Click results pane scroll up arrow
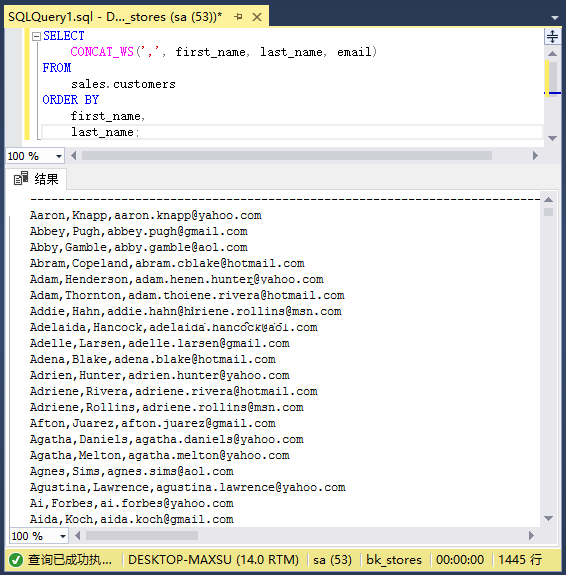The image size is (566, 575). 548,200
